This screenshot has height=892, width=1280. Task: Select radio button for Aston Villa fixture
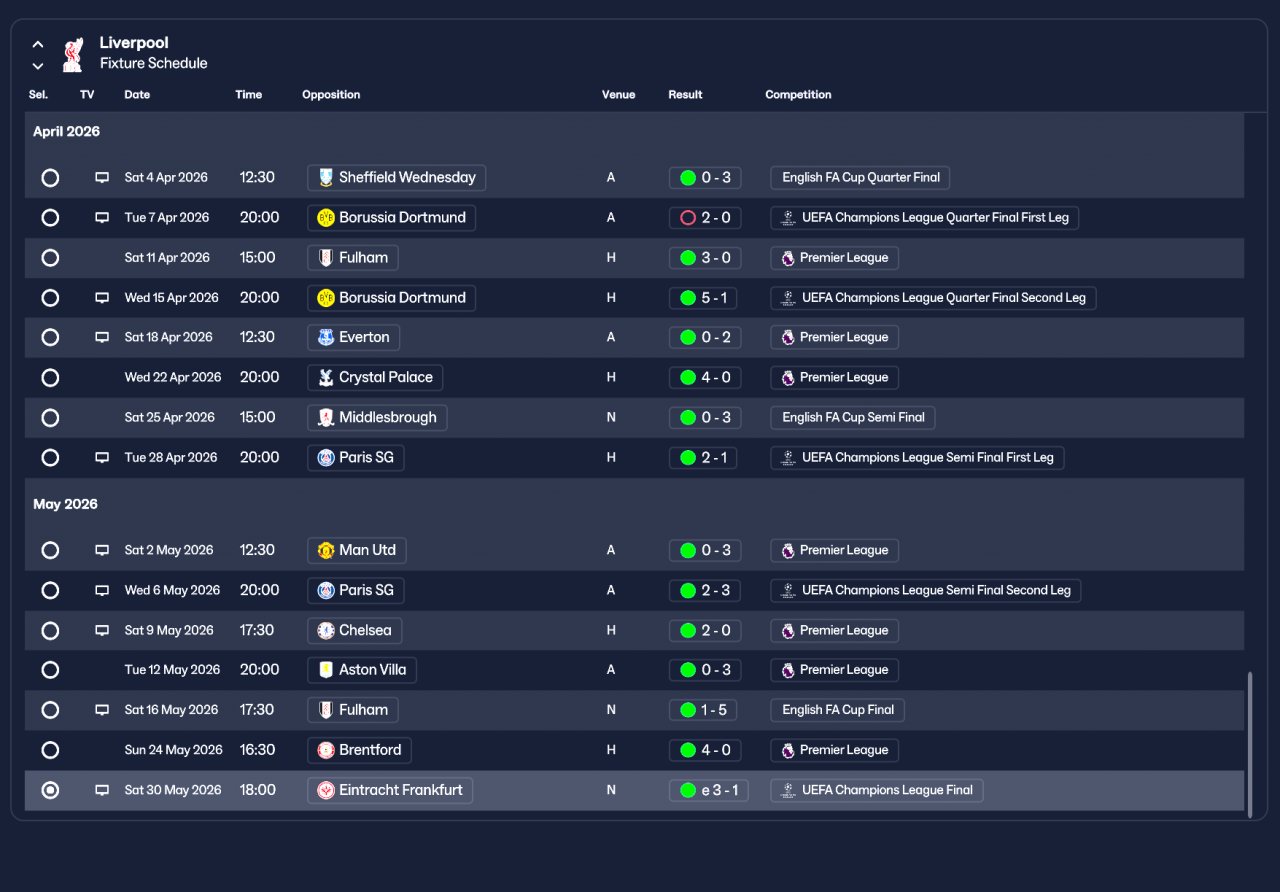point(50,670)
